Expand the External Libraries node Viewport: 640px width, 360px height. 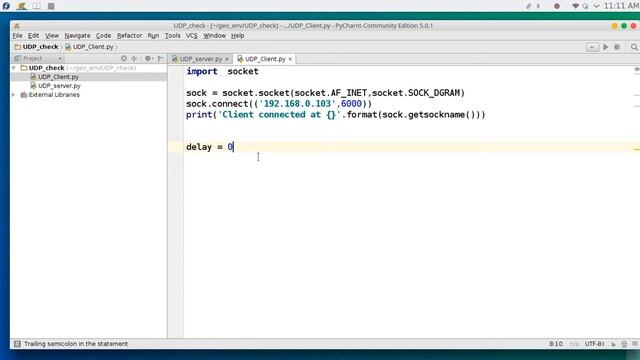pyautogui.click(x=14, y=95)
